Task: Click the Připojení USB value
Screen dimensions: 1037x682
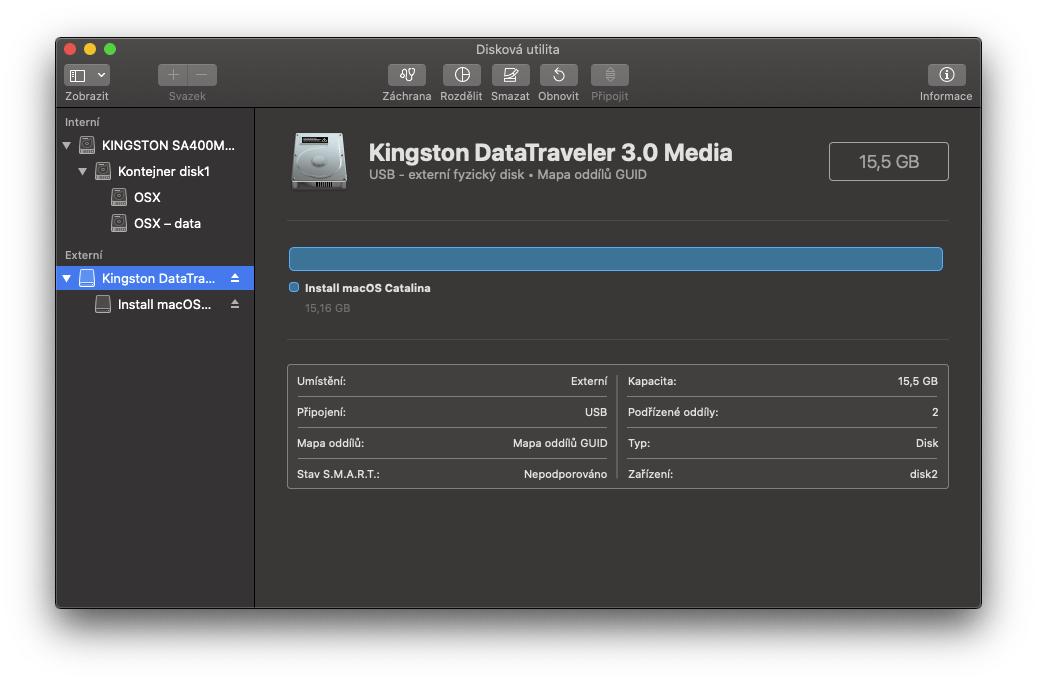Action: tap(596, 412)
